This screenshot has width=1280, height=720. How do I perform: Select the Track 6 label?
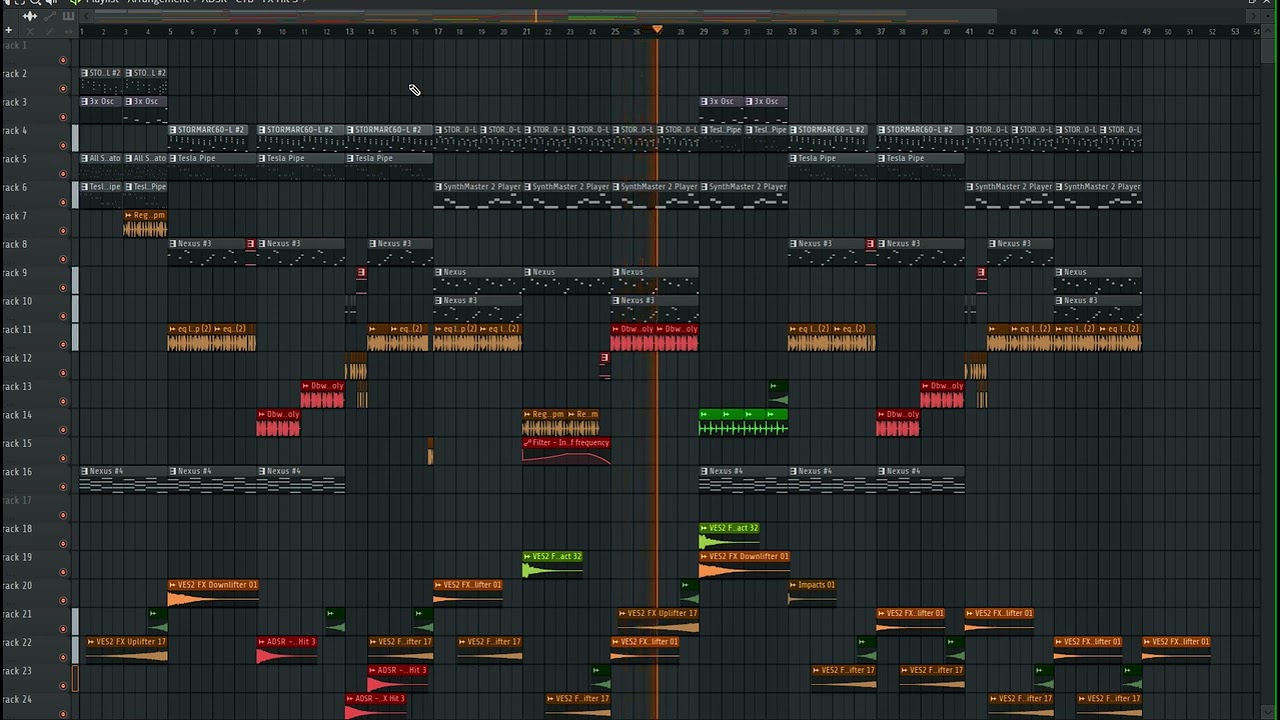pyautogui.click(x=15, y=187)
